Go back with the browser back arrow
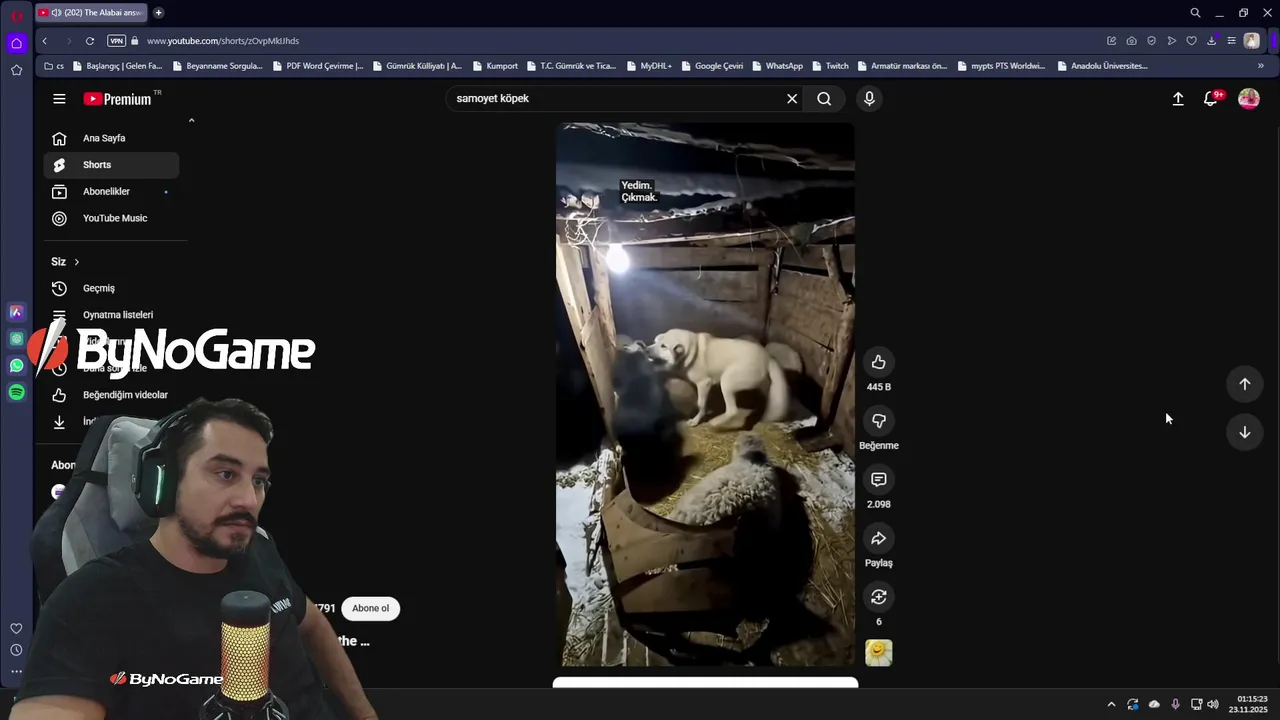1280x720 pixels. click(44, 41)
